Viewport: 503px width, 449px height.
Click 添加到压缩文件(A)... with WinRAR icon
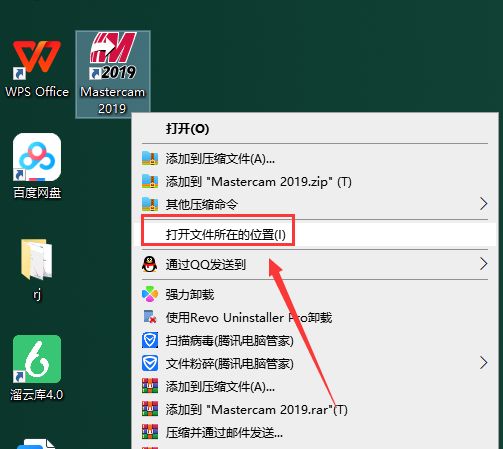coord(315,387)
